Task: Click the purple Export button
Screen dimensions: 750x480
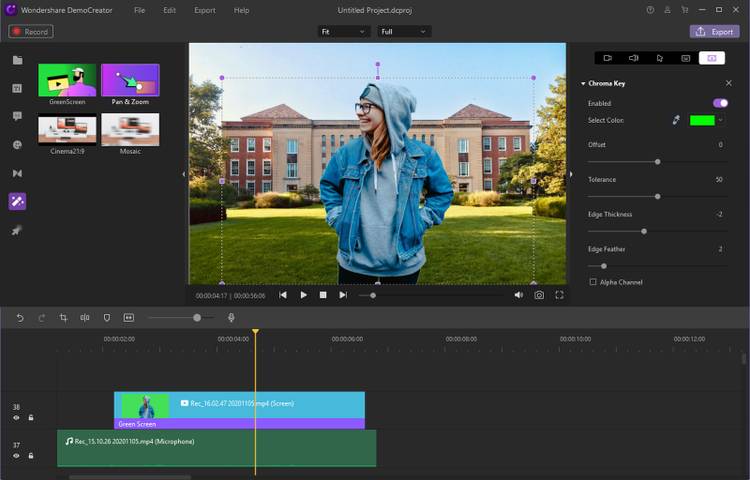Action: pyautogui.click(x=715, y=32)
